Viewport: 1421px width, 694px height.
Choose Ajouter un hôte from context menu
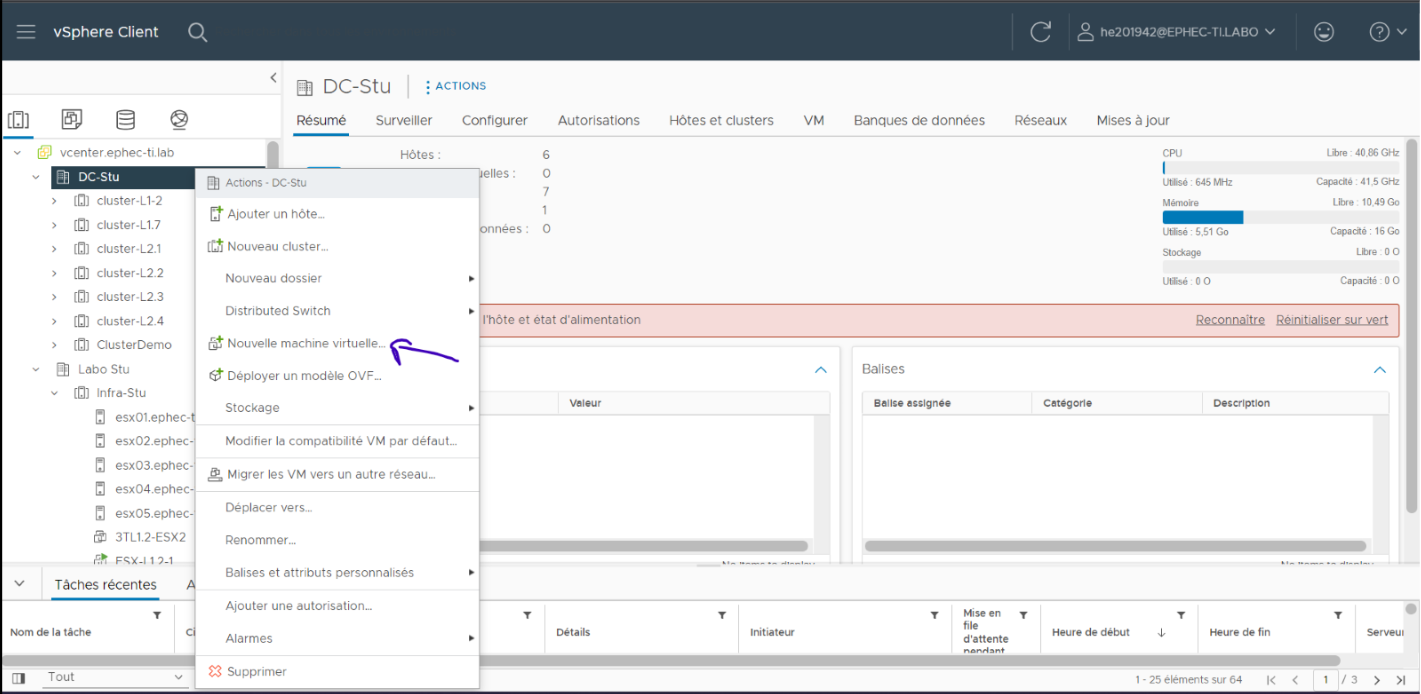[337, 214]
